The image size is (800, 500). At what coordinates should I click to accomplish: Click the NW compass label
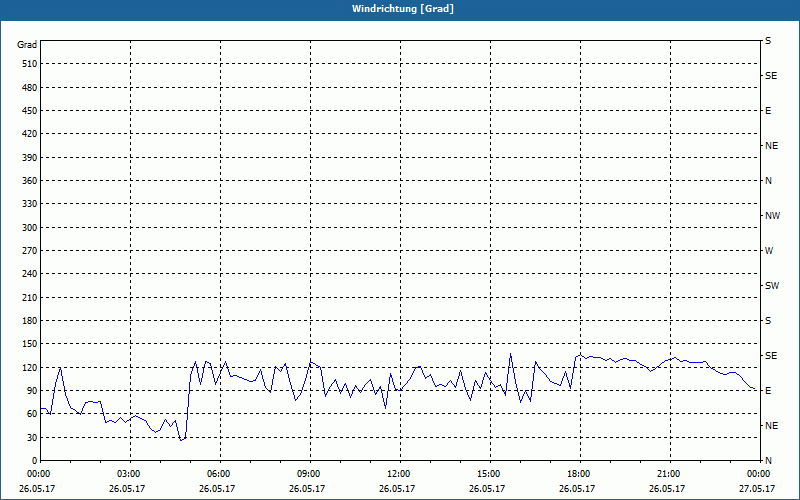coord(772,216)
